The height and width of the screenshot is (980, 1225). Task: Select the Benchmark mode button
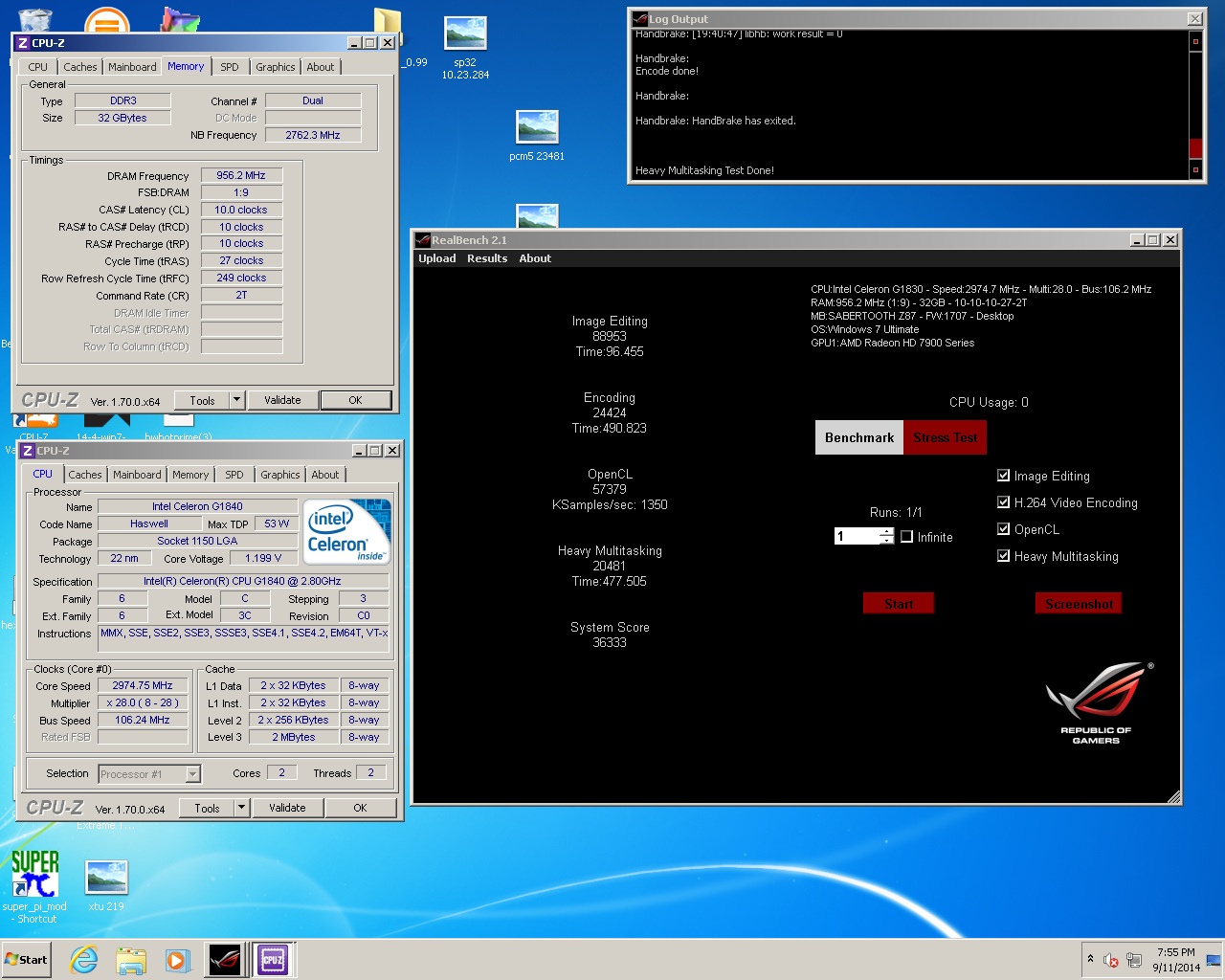click(x=859, y=437)
